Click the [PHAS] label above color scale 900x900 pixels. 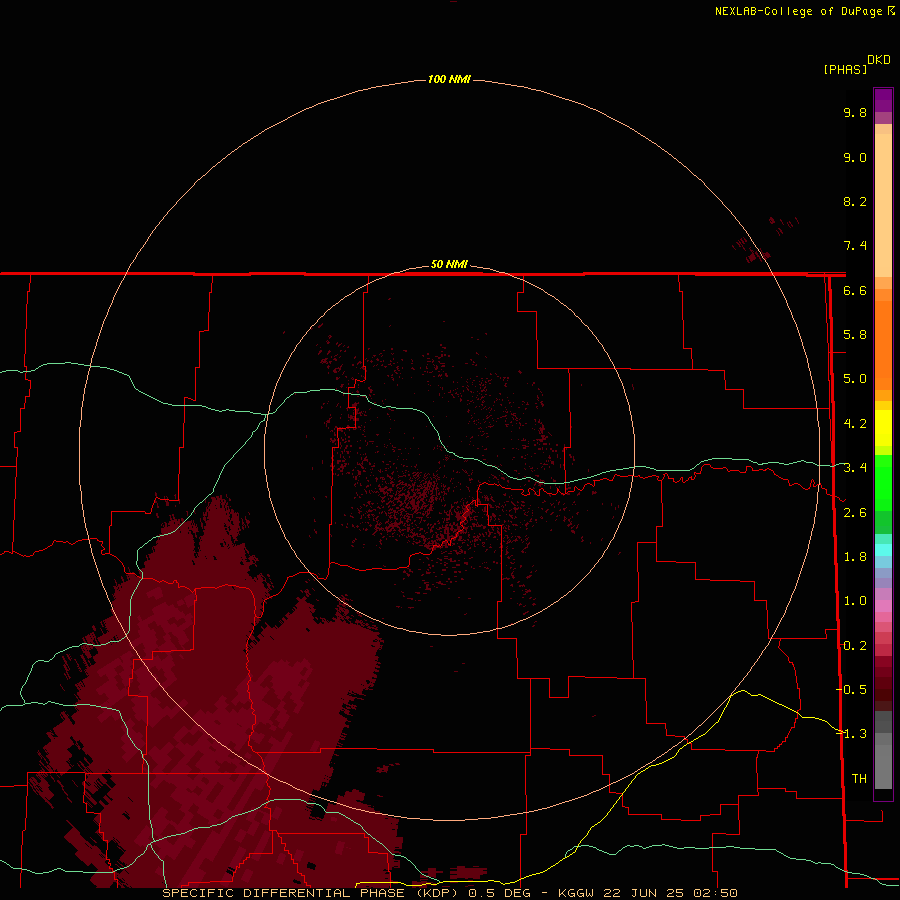coord(845,69)
